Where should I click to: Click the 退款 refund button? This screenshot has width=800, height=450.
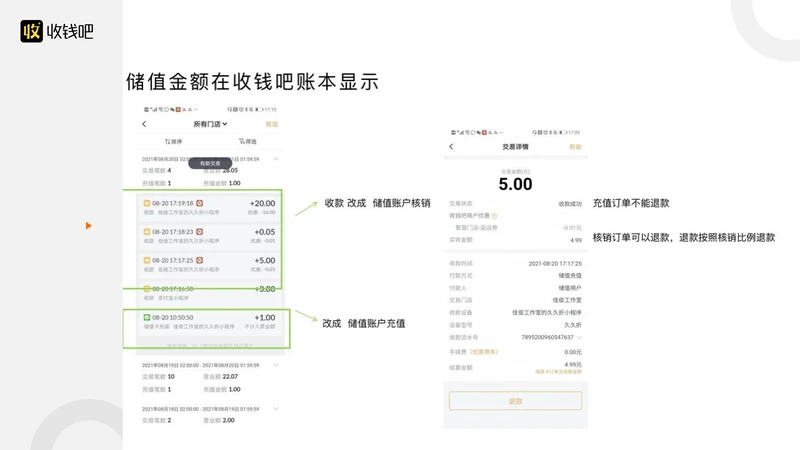pos(515,401)
